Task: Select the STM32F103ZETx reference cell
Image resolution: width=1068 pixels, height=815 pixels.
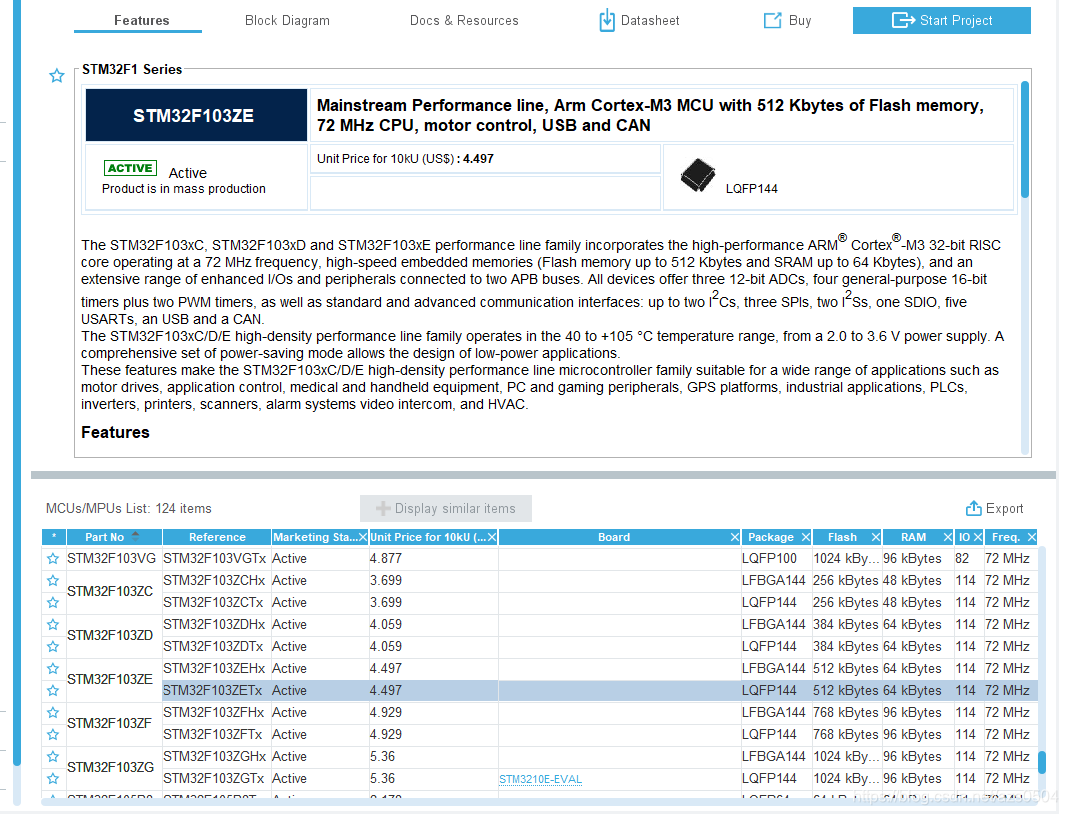Action: pyautogui.click(x=217, y=690)
